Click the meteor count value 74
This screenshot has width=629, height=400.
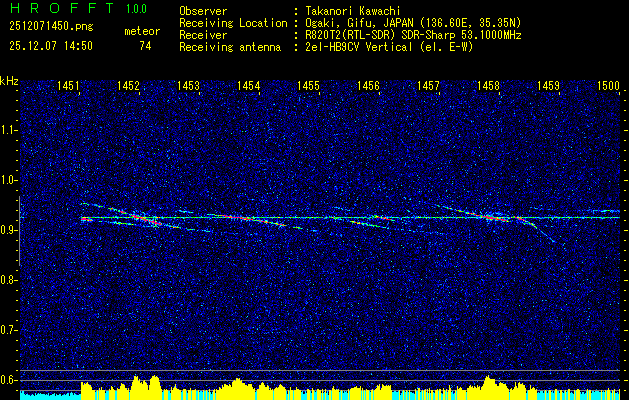pyautogui.click(x=145, y=46)
